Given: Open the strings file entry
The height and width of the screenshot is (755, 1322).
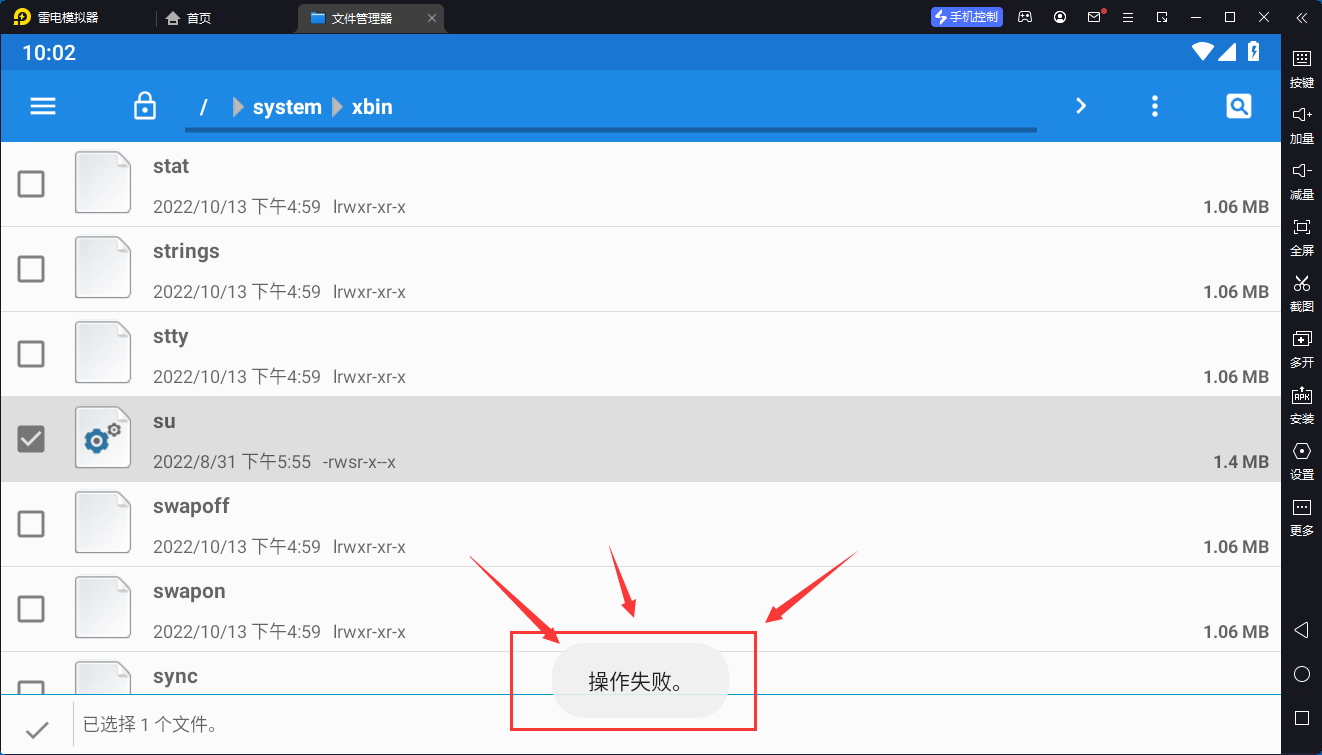Looking at the screenshot, I should (x=186, y=252).
